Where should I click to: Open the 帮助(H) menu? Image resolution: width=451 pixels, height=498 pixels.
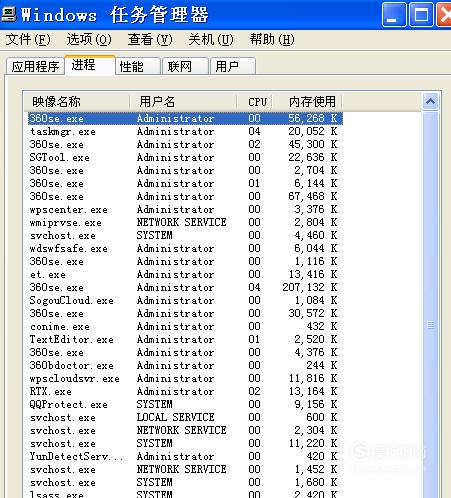coord(272,40)
